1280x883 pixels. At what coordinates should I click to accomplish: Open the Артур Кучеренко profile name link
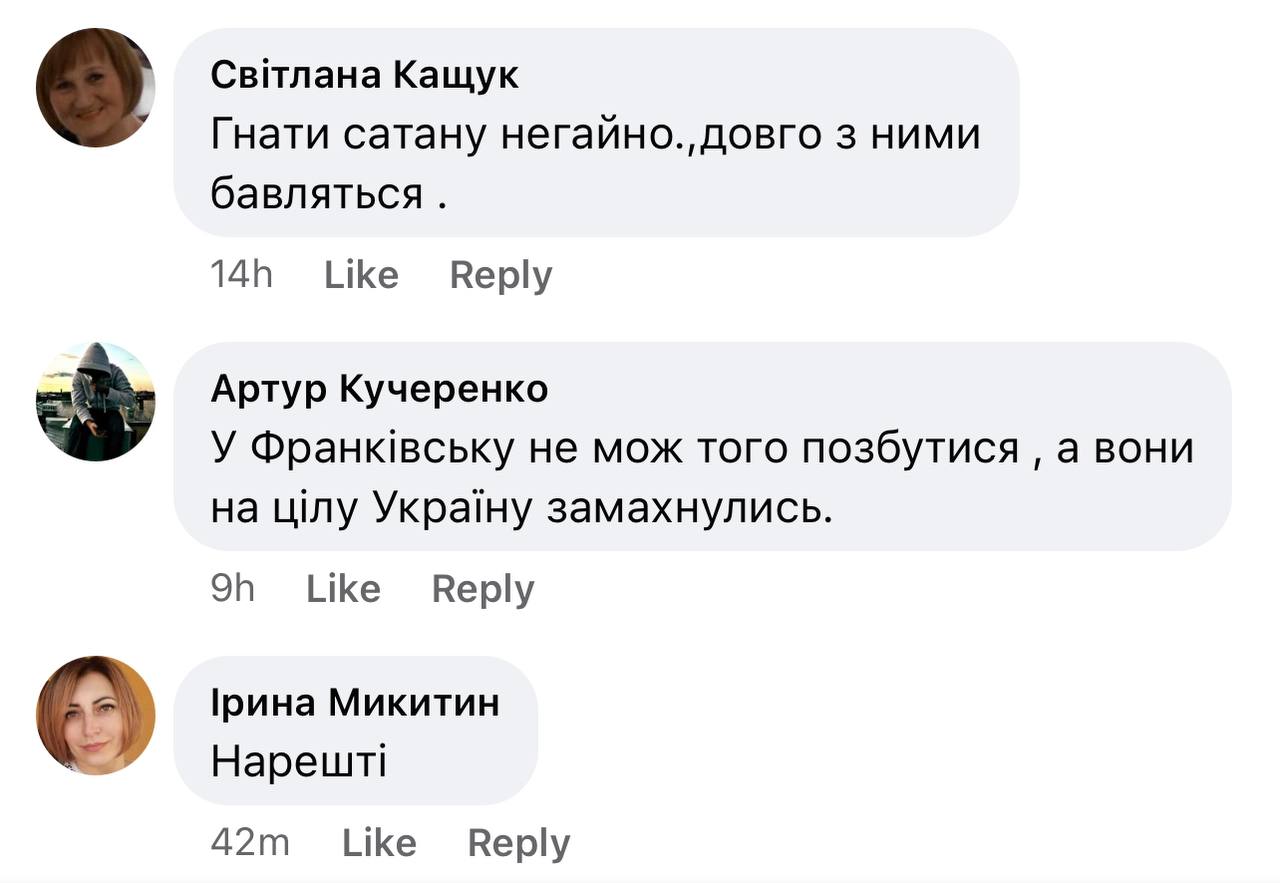pyautogui.click(x=379, y=389)
